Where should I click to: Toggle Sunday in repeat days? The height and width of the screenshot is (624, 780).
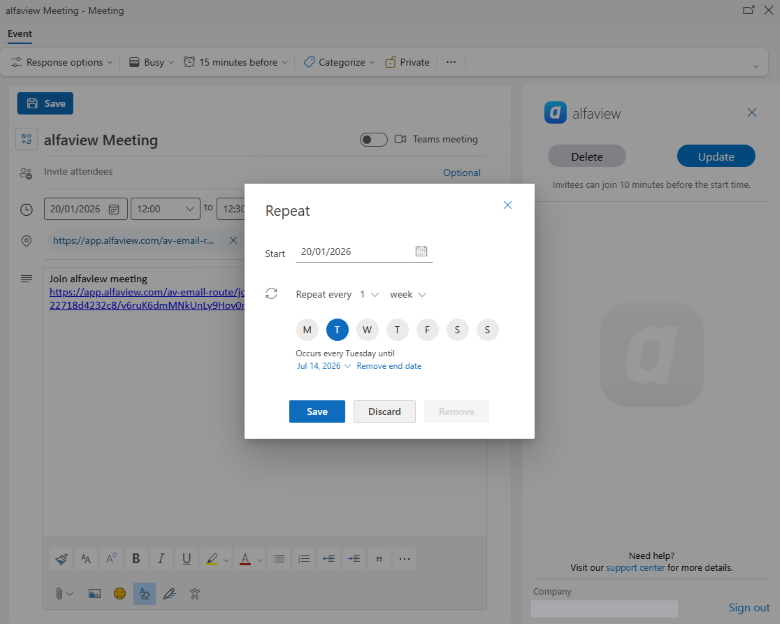488,329
